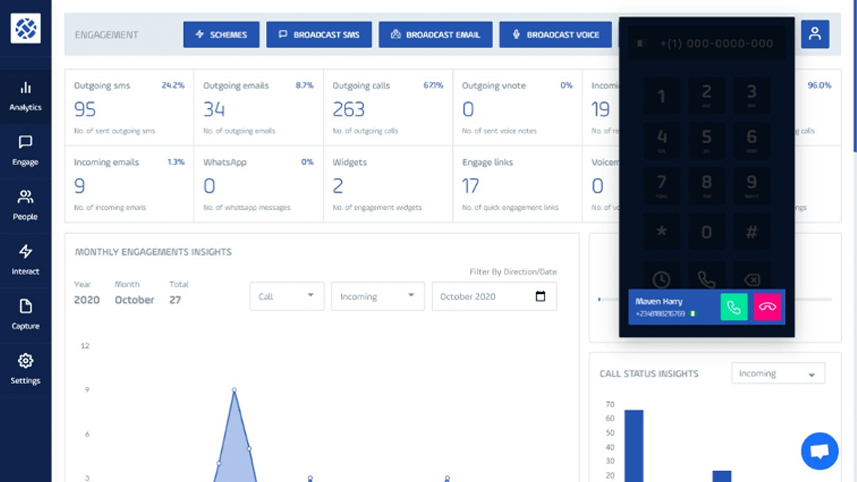The height and width of the screenshot is (482, 857).
Task: Dial digit 2 on the keypad
Action: click(x=706, y=96)
